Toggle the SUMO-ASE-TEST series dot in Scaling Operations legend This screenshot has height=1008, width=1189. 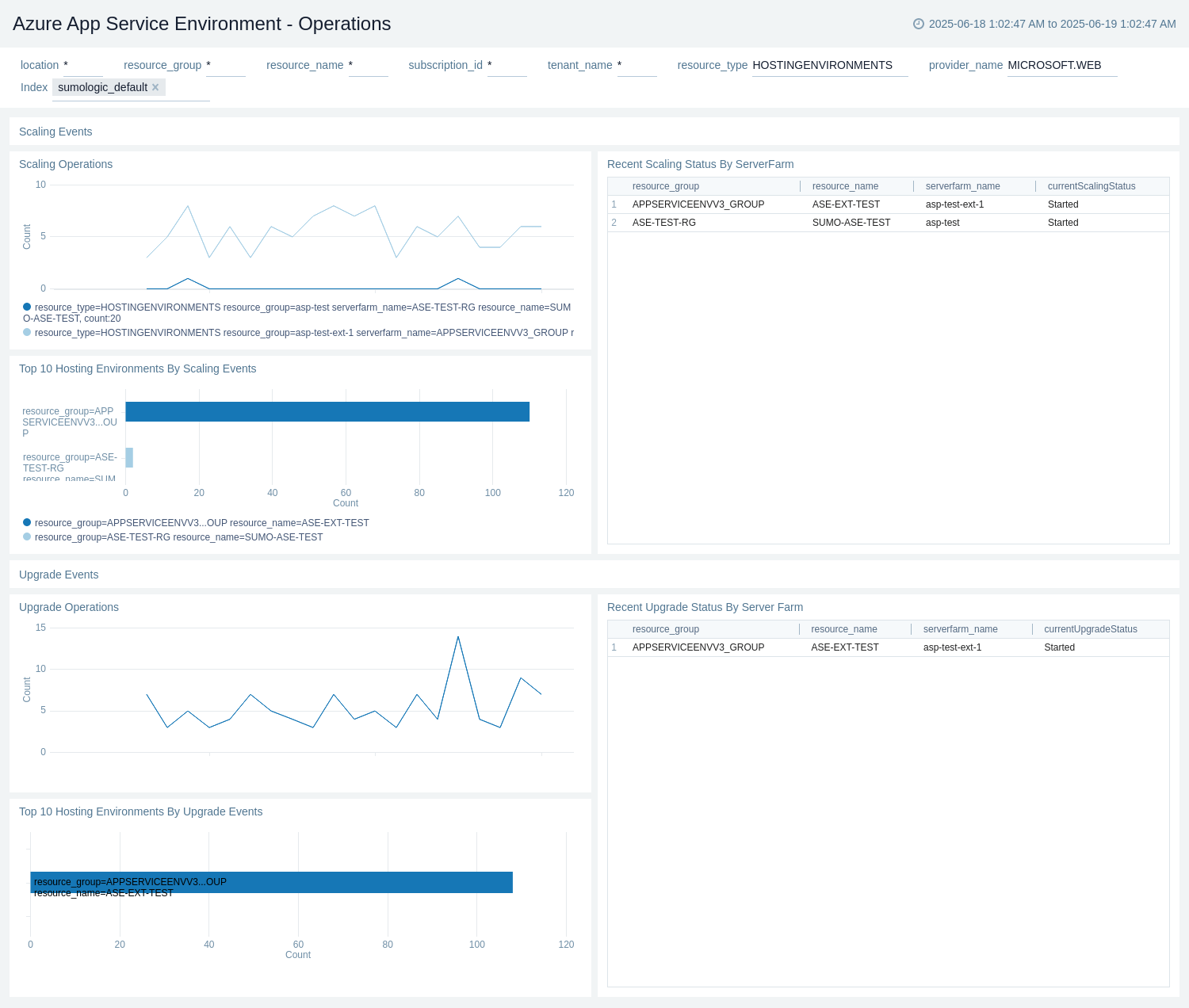click(x=26, y=306)
